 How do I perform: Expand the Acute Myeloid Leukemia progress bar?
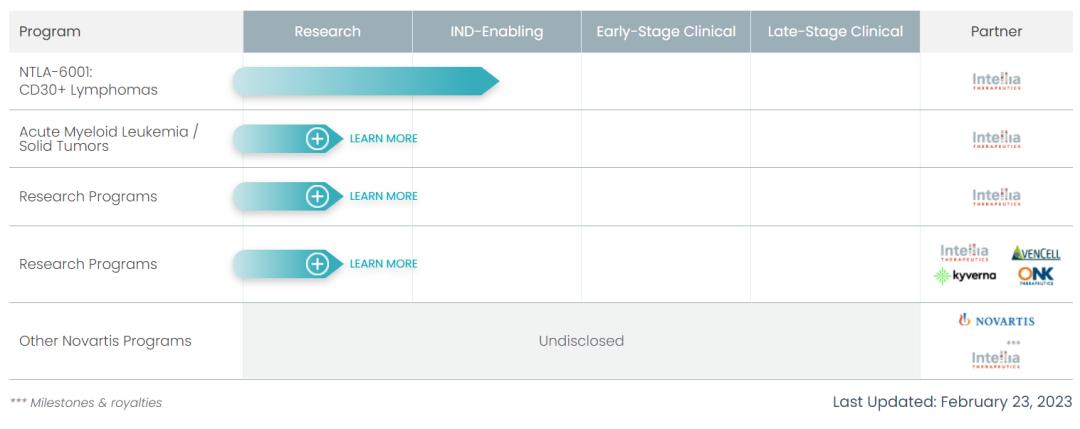(270, 139)
